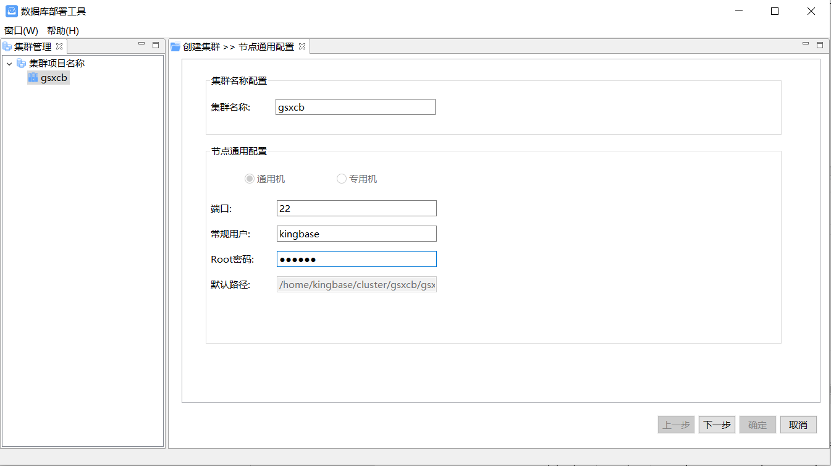
Task: Maximize the editor area panel
Action: tap(820, 45)
